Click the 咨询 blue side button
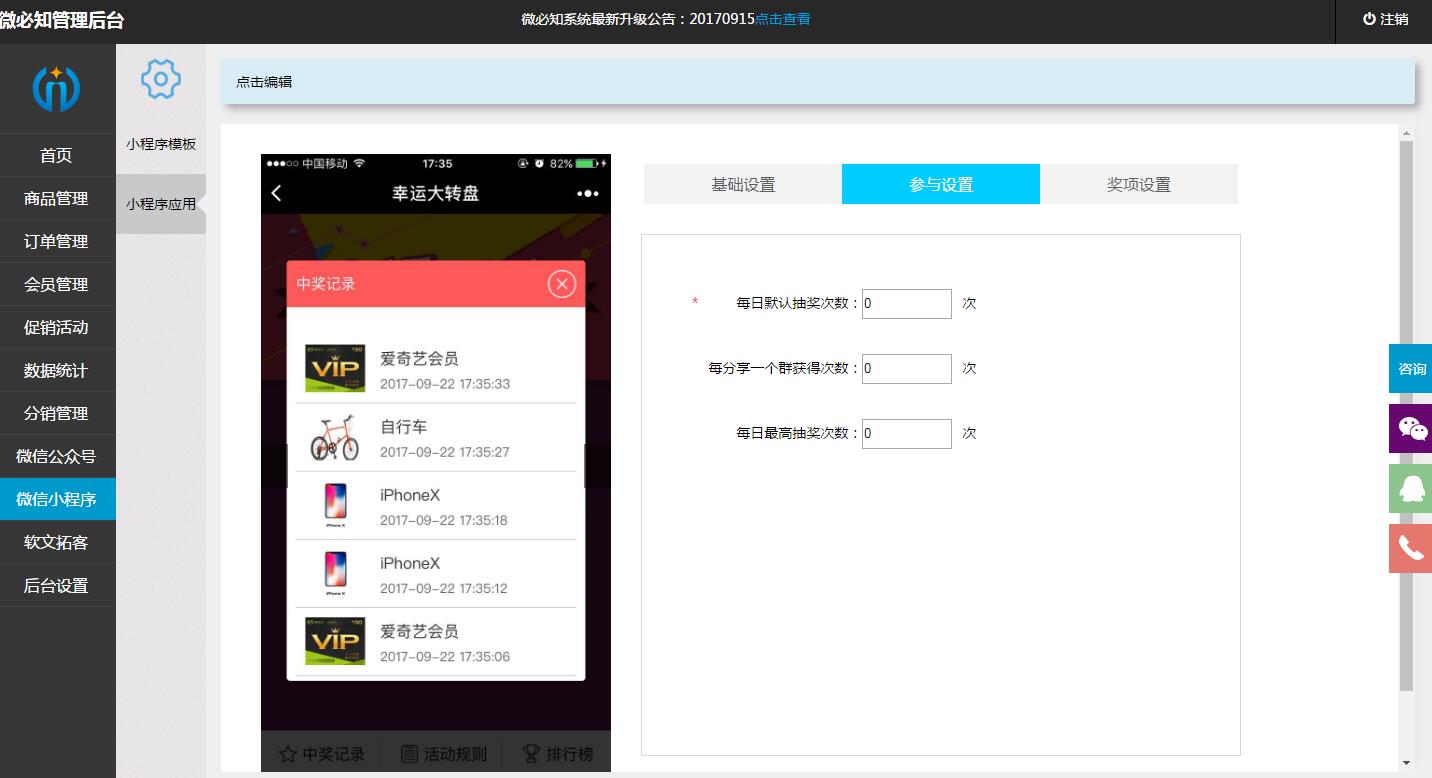Screen dimensions: 1432x778 pyautogui.click(x=1411, y=369)
